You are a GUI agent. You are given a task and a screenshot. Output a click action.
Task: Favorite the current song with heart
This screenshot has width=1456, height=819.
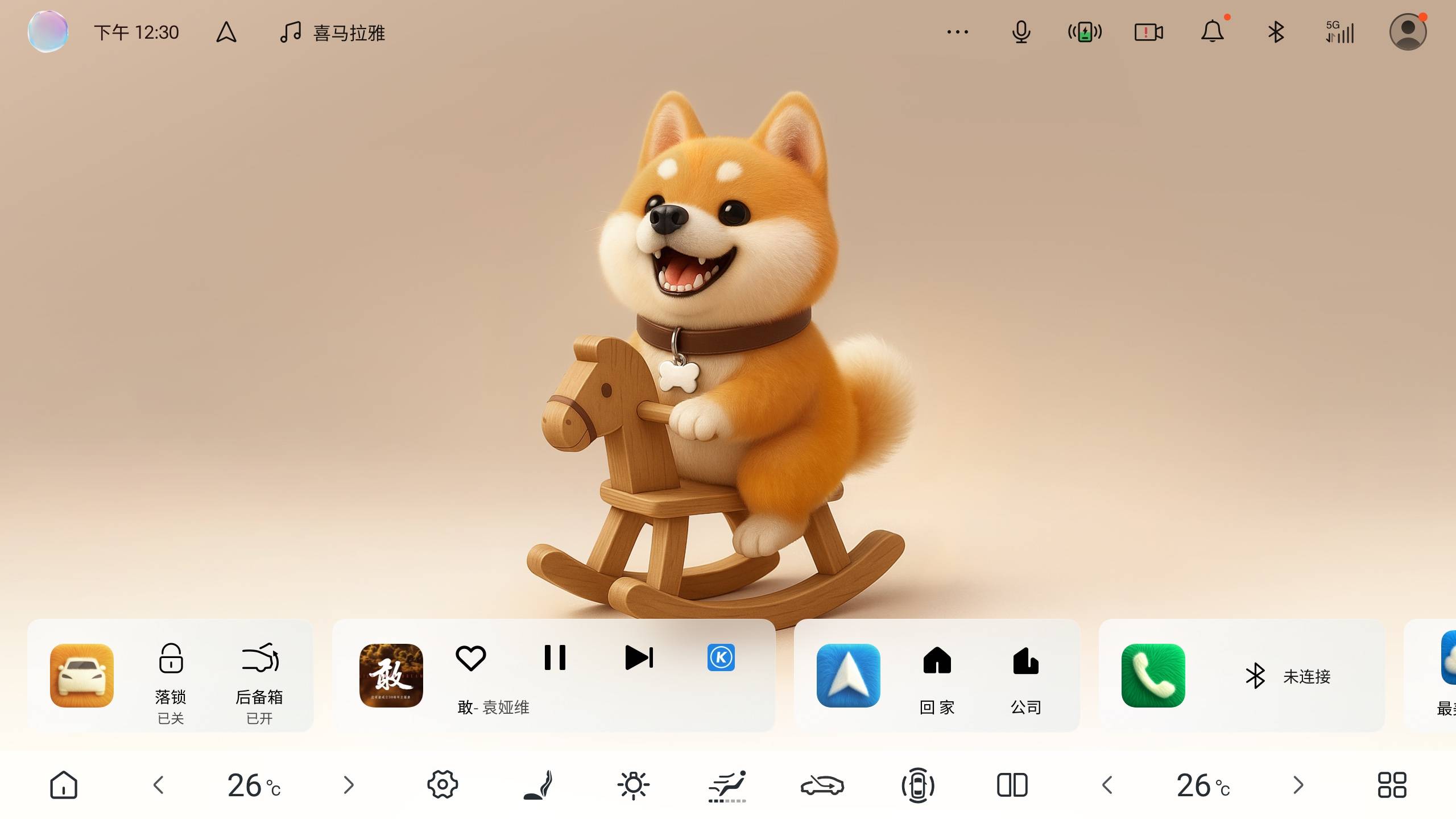tap(470, 657)
